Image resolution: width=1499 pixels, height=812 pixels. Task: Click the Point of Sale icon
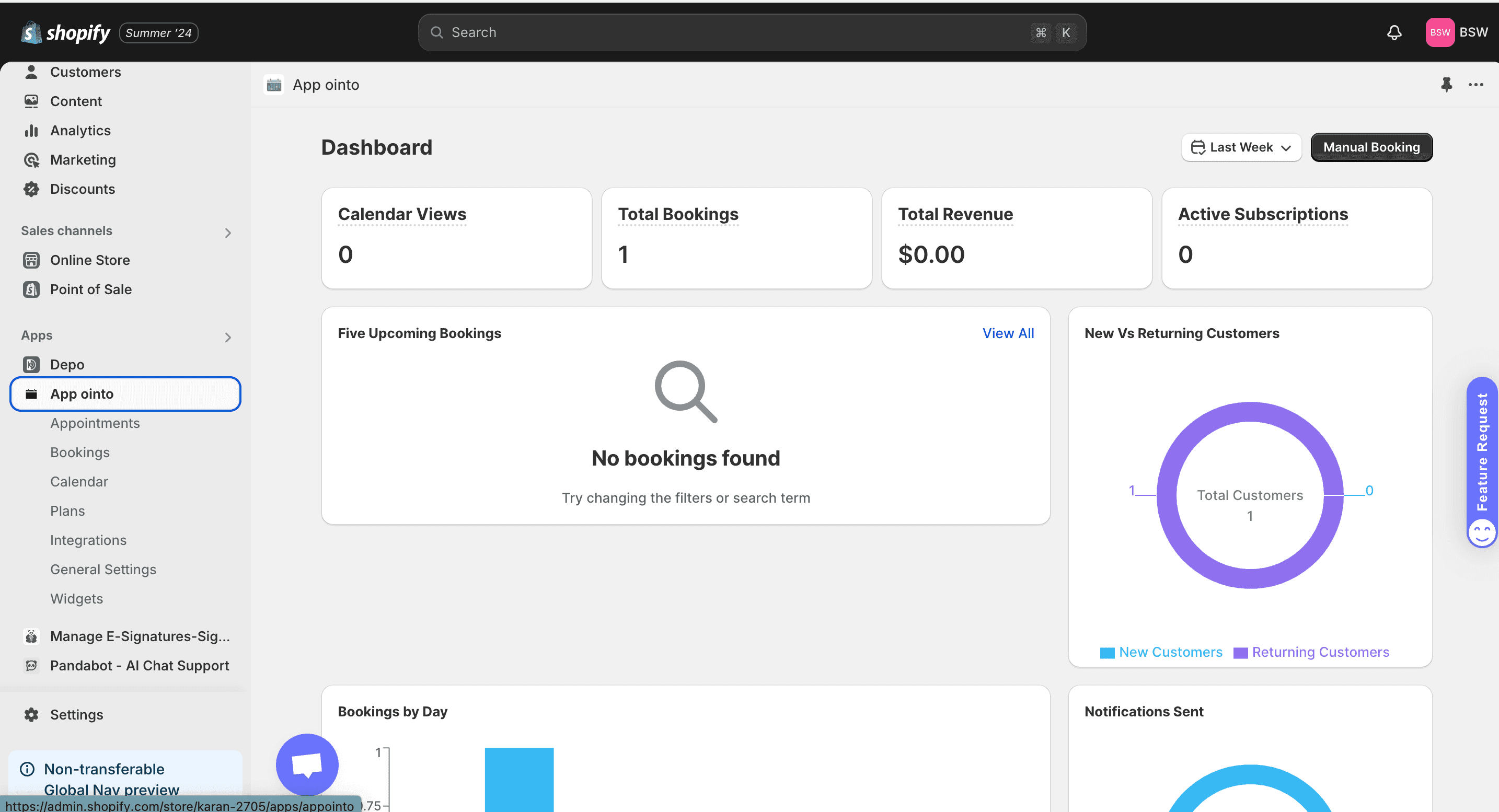tap(31, 289)
